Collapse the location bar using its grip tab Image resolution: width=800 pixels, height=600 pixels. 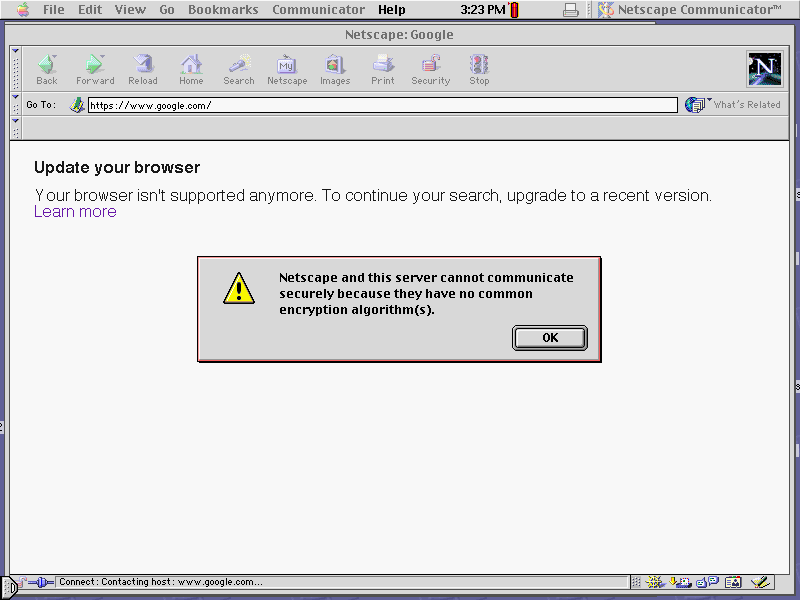(x=14, y=104)
